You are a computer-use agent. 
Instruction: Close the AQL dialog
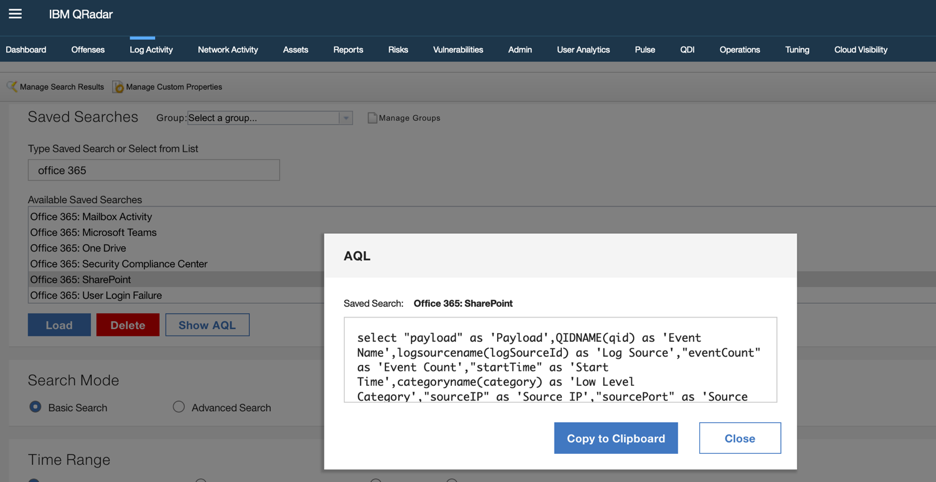(x=740, y=438)
